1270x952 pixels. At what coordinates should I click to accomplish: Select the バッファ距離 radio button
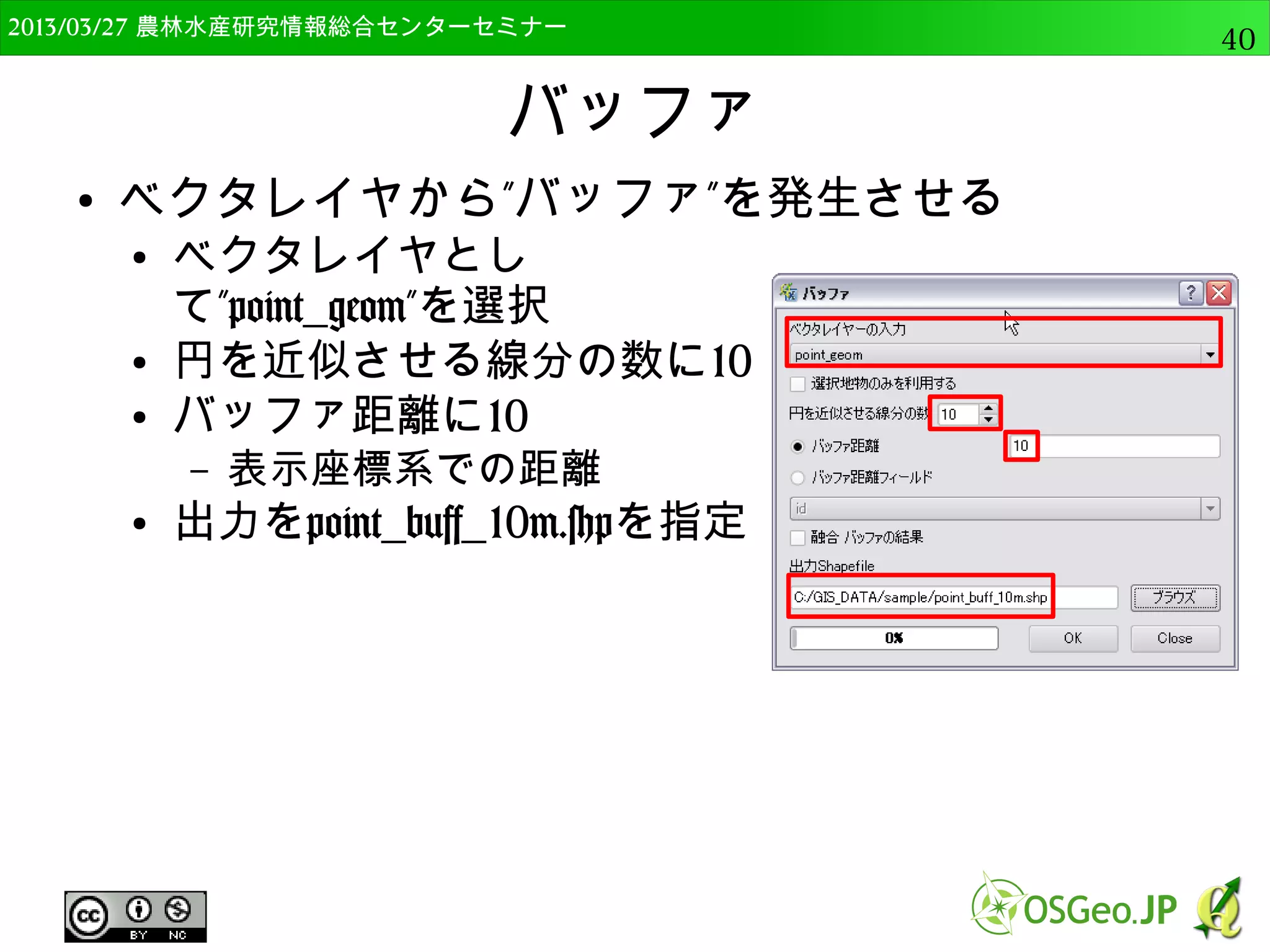point(797,447)
